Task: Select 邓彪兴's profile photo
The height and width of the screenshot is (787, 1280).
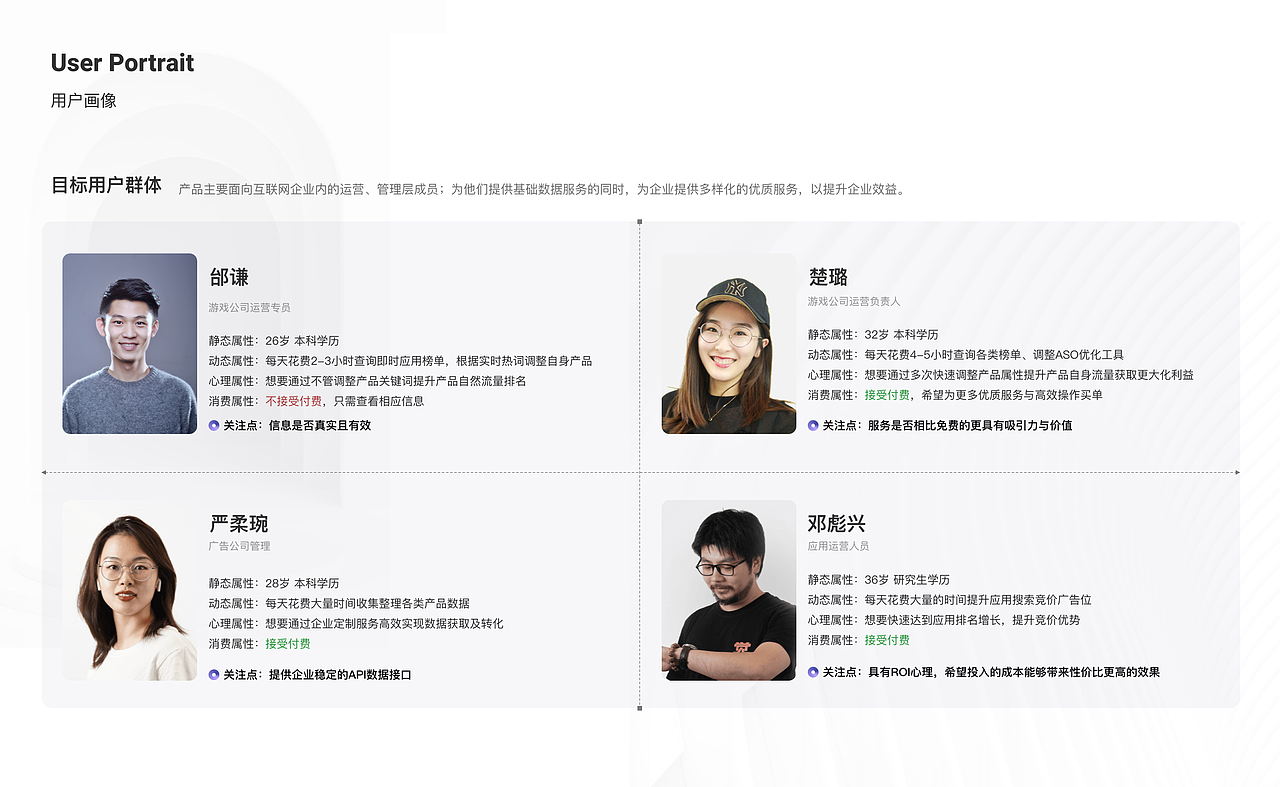Action: click(729, 590)
